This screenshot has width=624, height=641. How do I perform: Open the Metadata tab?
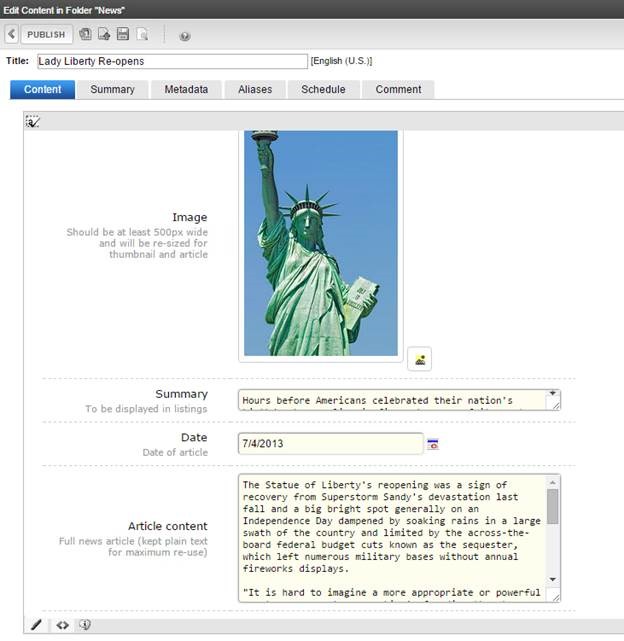tap(185, 89)
